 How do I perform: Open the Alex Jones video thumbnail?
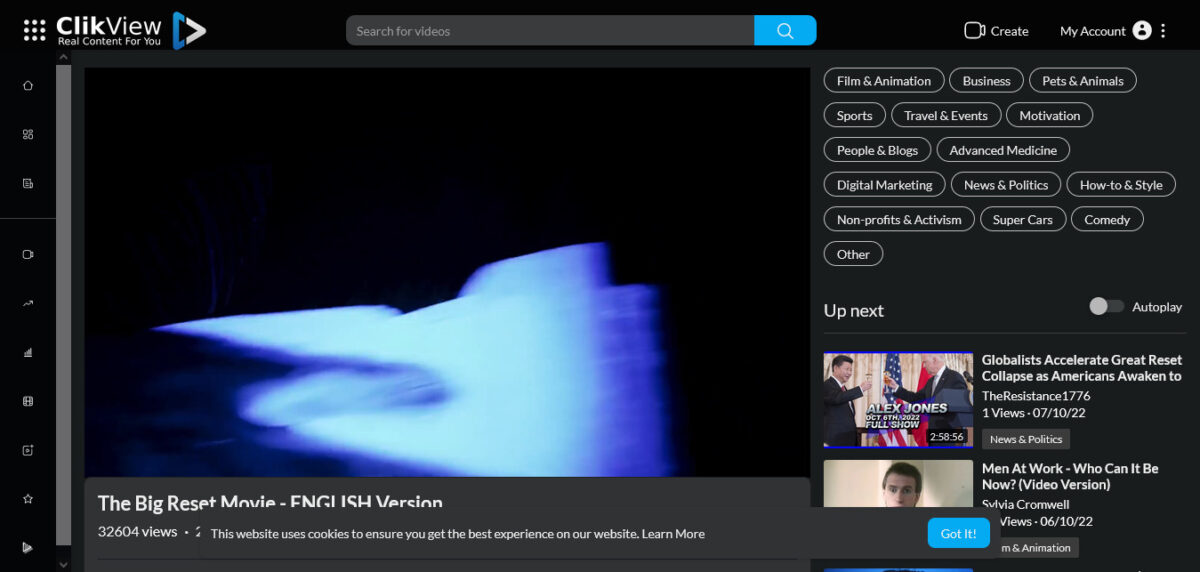point(897,399)
